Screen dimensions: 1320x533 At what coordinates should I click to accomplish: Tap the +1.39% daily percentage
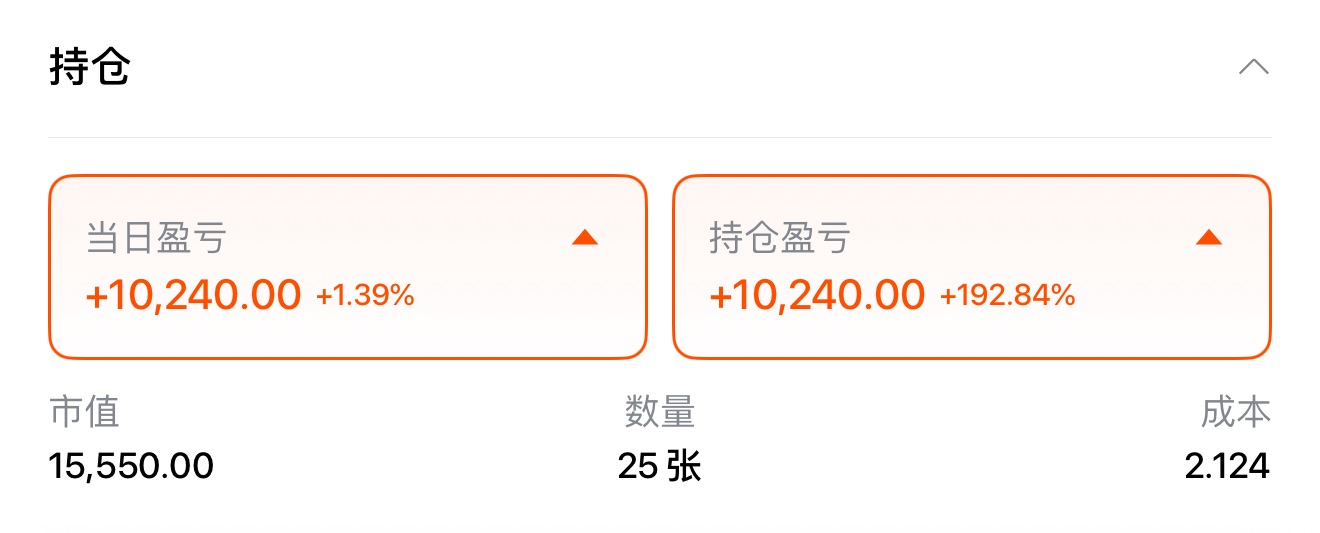coord(365,296)
